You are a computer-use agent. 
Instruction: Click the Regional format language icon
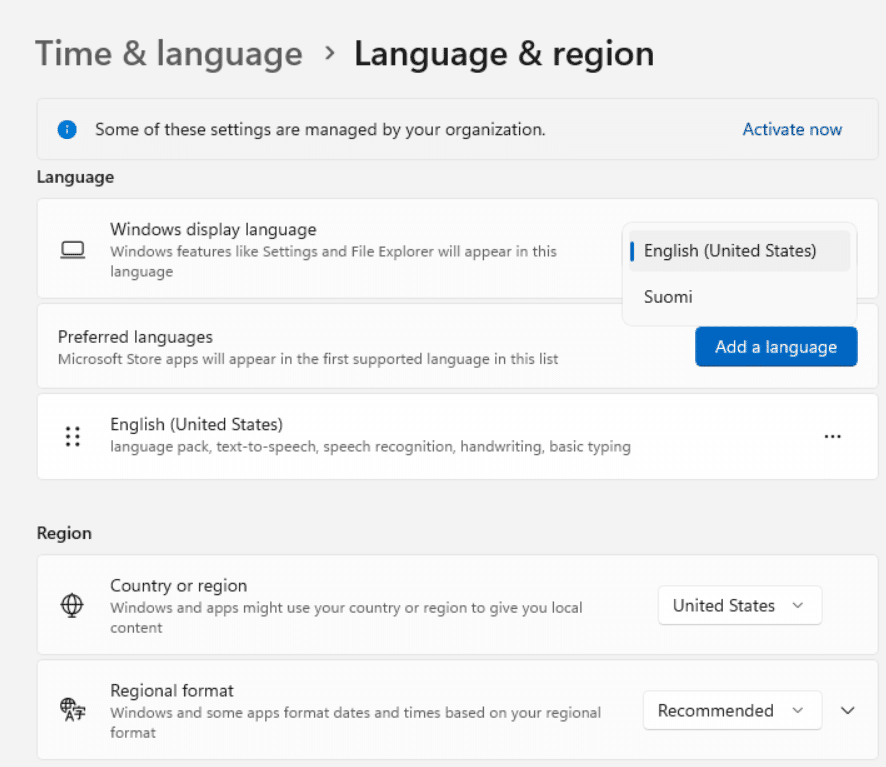coord(72,710)
